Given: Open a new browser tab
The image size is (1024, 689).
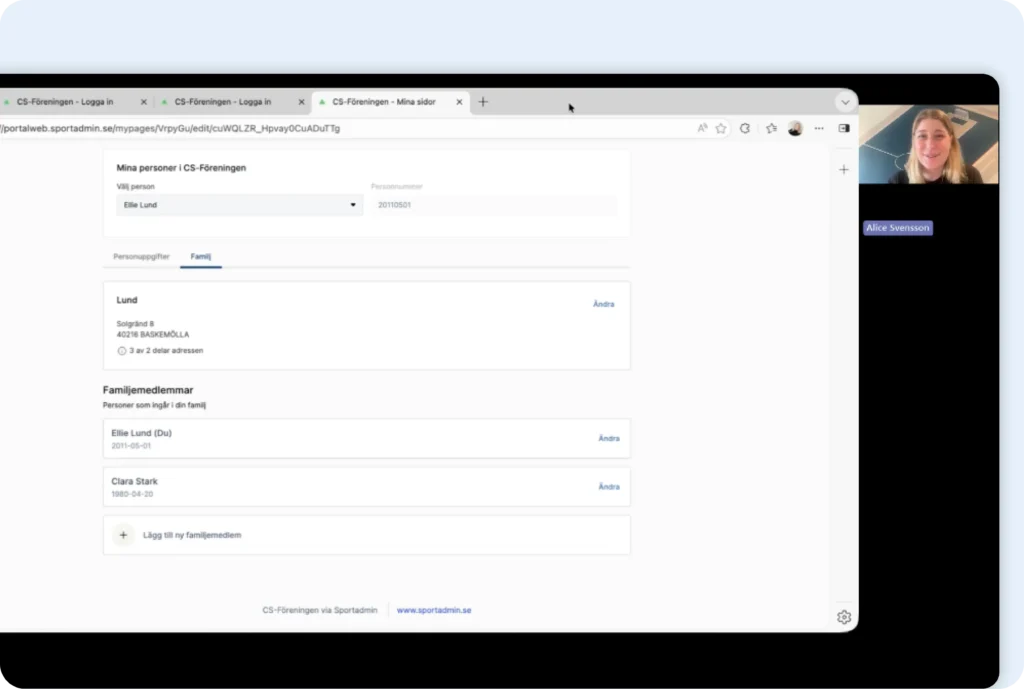Looking at the screenshot, I should [483, 102].
